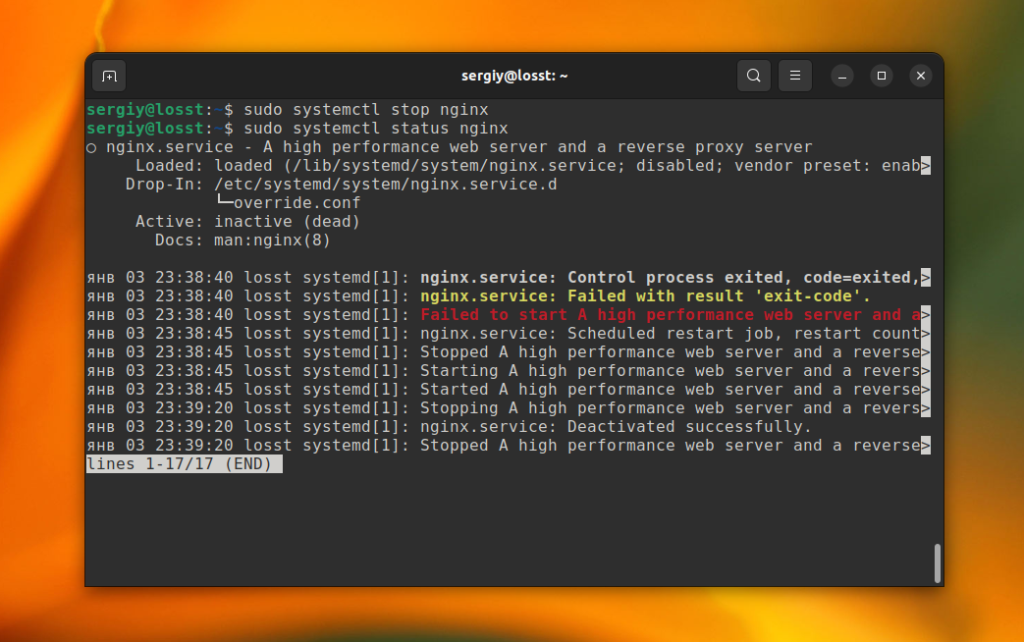Click the 'Deactivated successfully' log line

coord(449,426)
